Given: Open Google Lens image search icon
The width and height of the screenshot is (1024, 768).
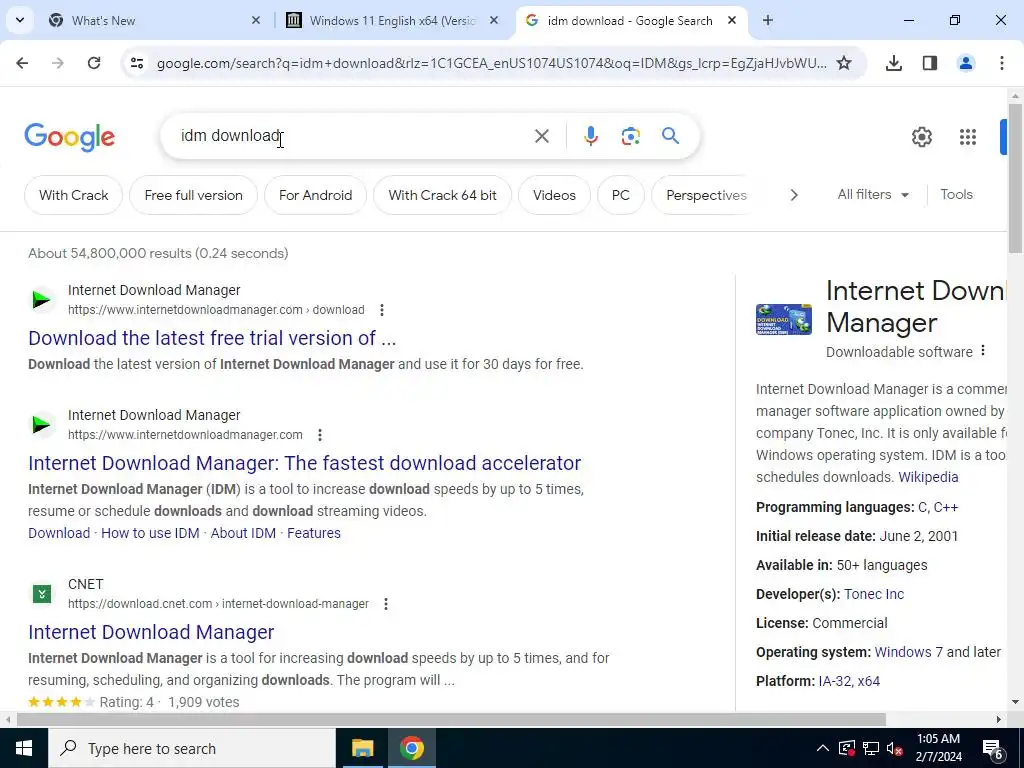Looking at the screenshot, I should 630,136.
